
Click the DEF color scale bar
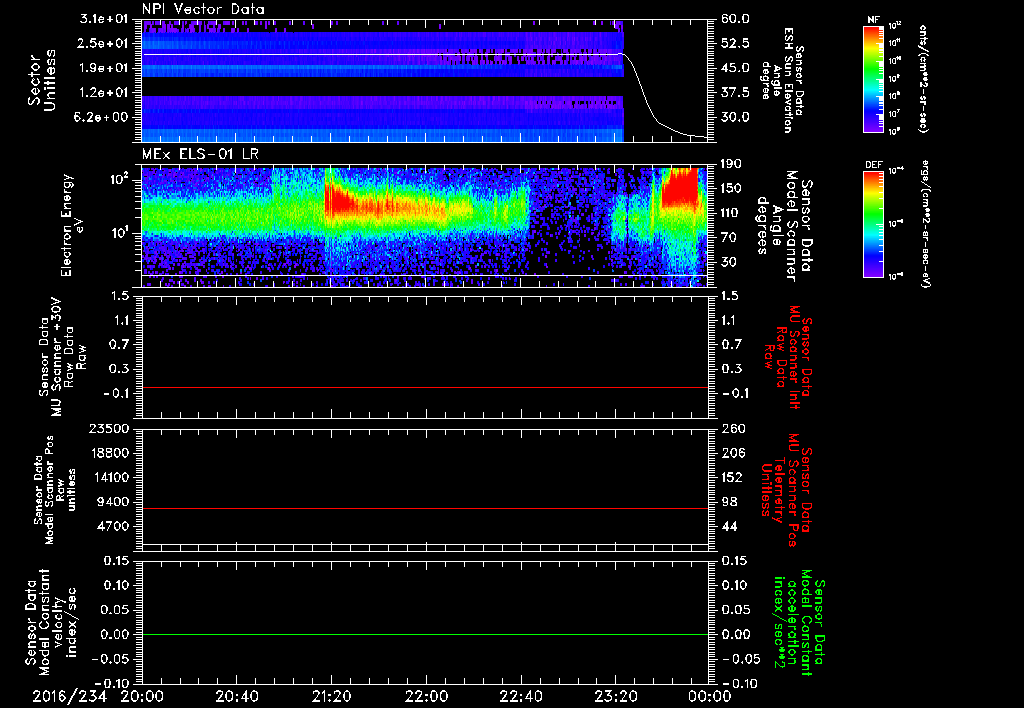[x=874, y=225]
